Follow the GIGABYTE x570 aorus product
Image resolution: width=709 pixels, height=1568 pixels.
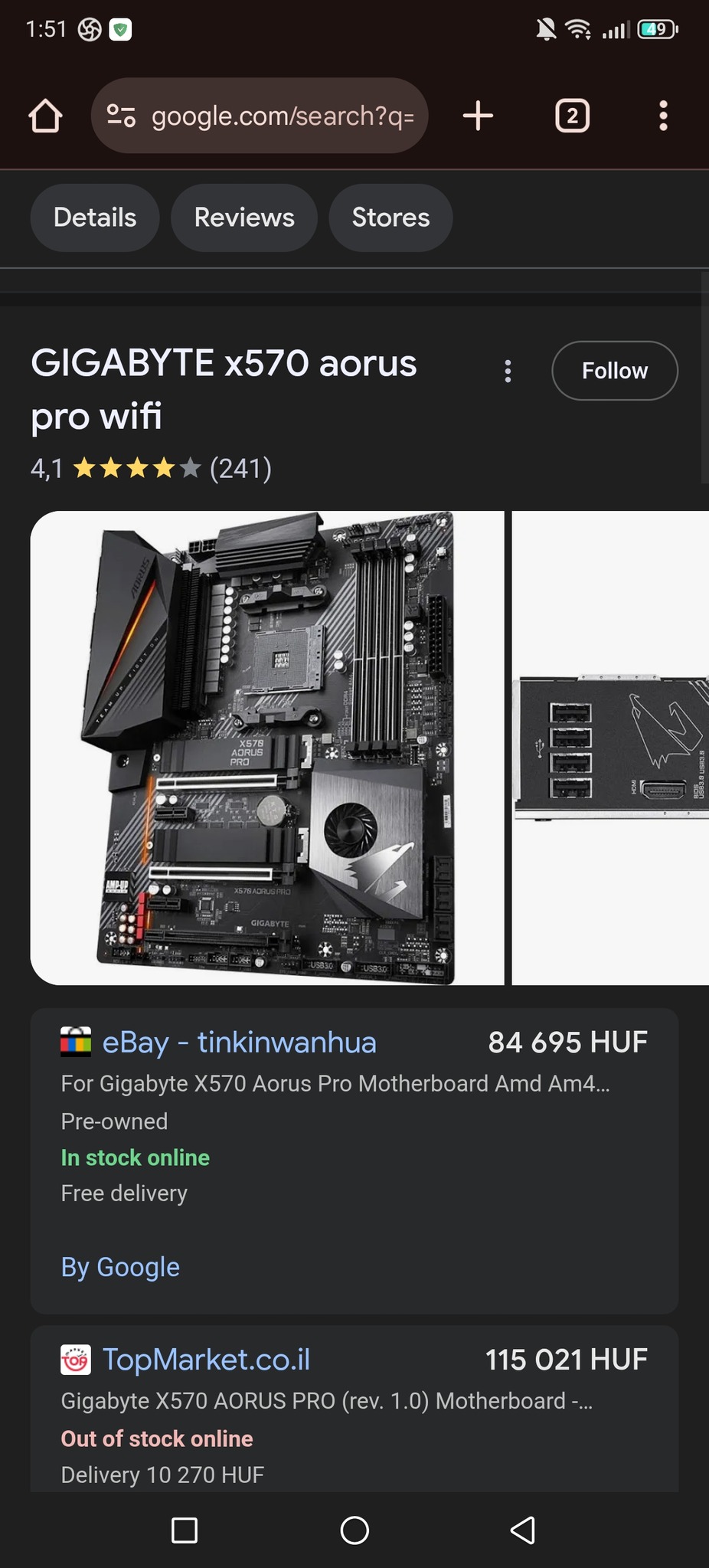615,371
